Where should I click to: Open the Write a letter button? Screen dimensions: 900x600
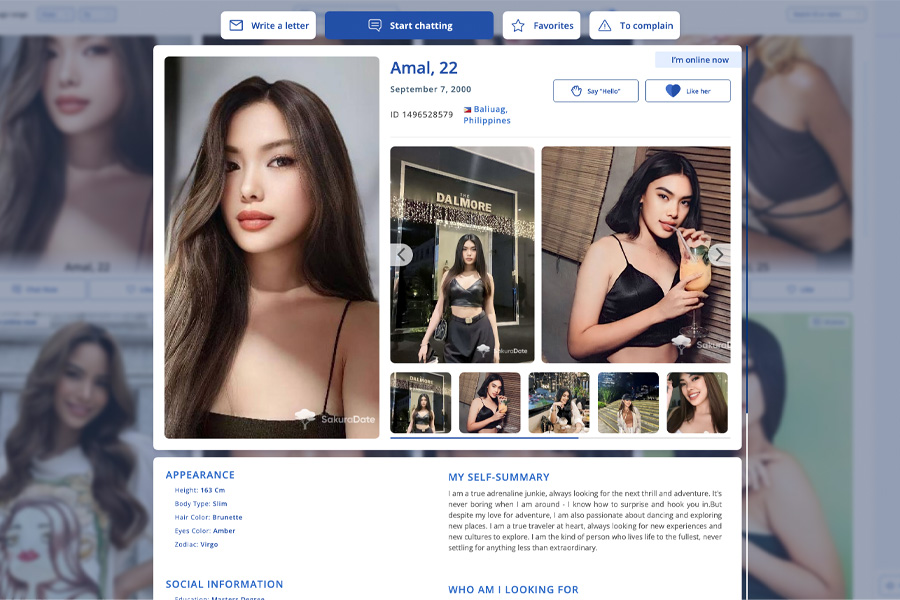coord(268,25)
